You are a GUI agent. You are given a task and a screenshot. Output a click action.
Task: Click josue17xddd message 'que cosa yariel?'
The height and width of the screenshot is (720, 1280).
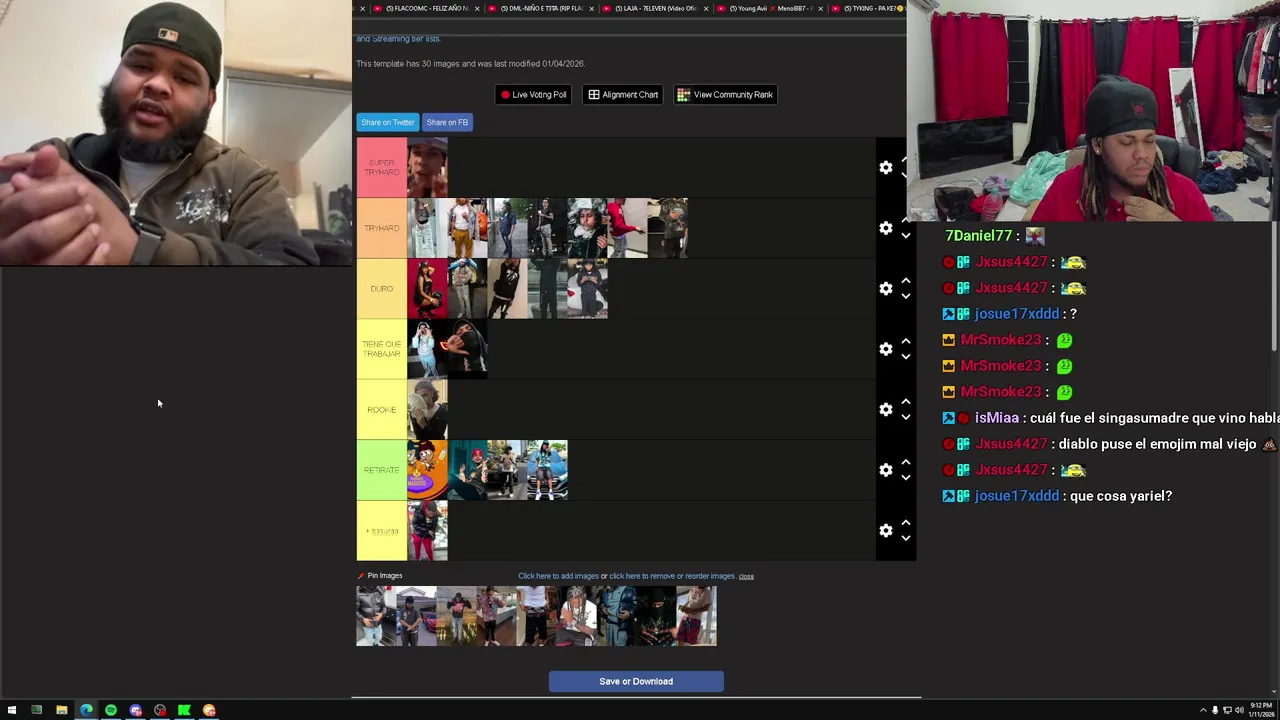tap(1121, 496)
